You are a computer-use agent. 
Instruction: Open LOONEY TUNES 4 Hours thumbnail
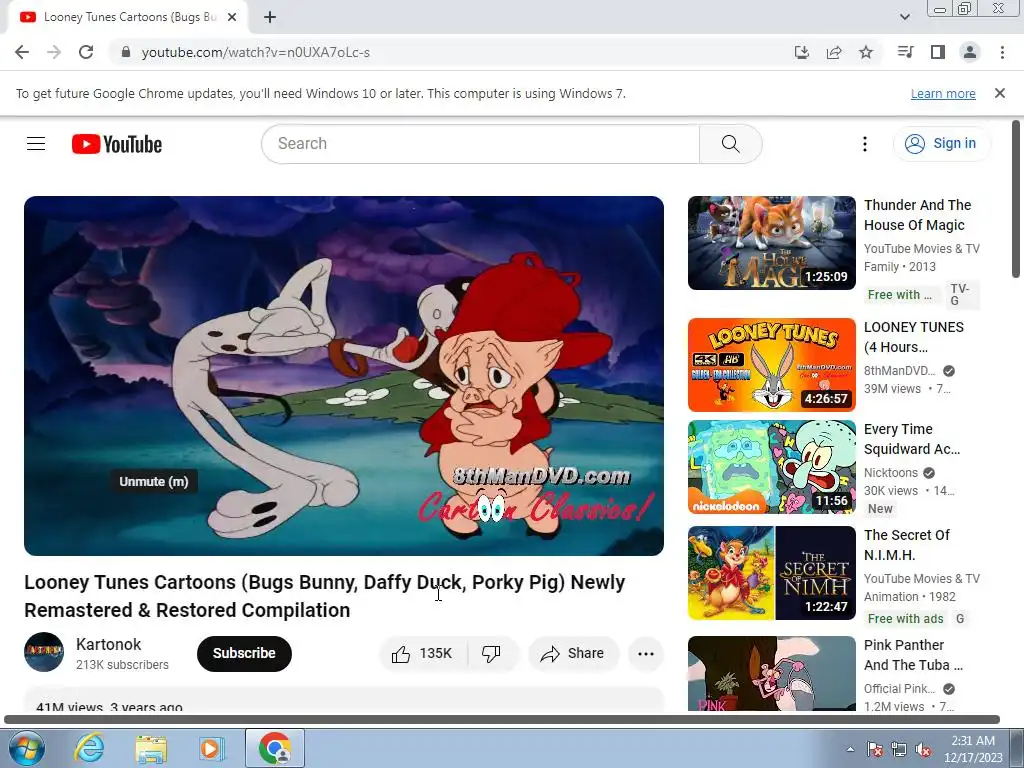pyautogui.click(x=771, y=364)
